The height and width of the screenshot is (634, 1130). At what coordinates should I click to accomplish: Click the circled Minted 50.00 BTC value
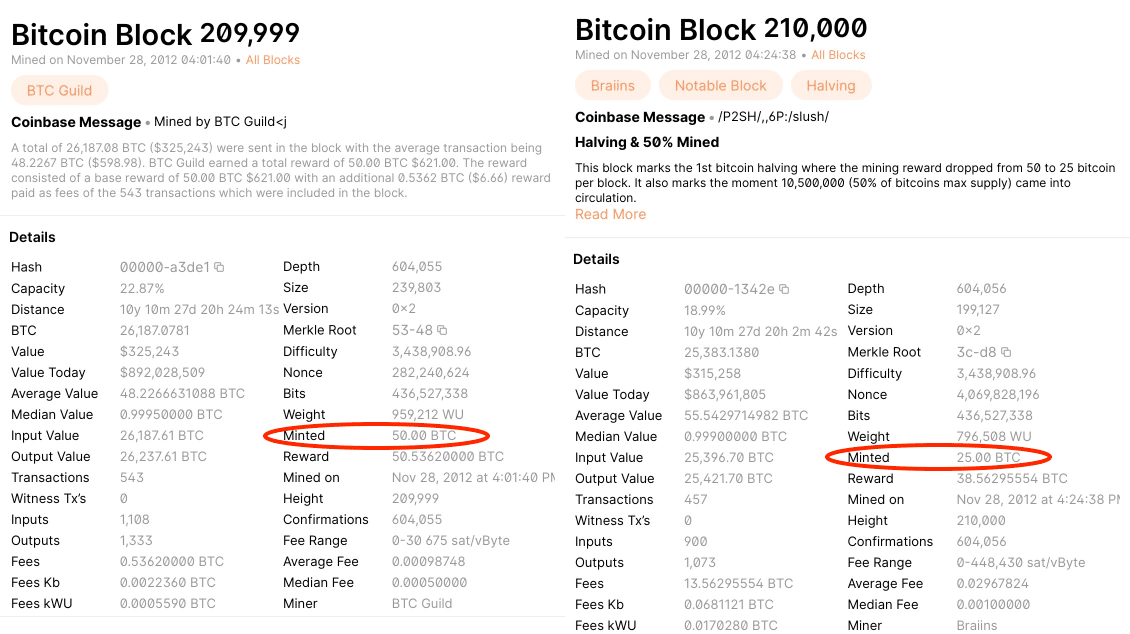coord(425,435)
